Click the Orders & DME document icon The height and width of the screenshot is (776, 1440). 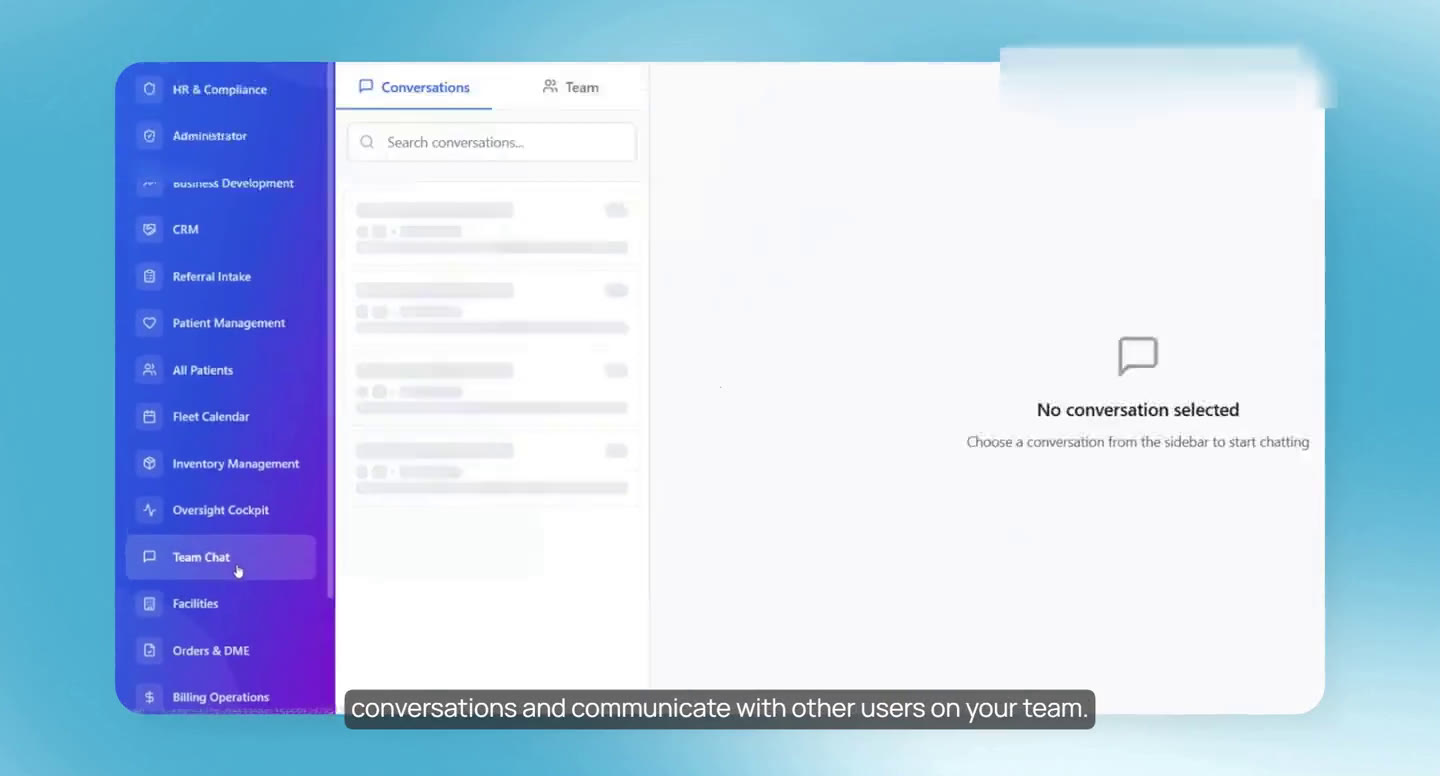coord(150,650)
